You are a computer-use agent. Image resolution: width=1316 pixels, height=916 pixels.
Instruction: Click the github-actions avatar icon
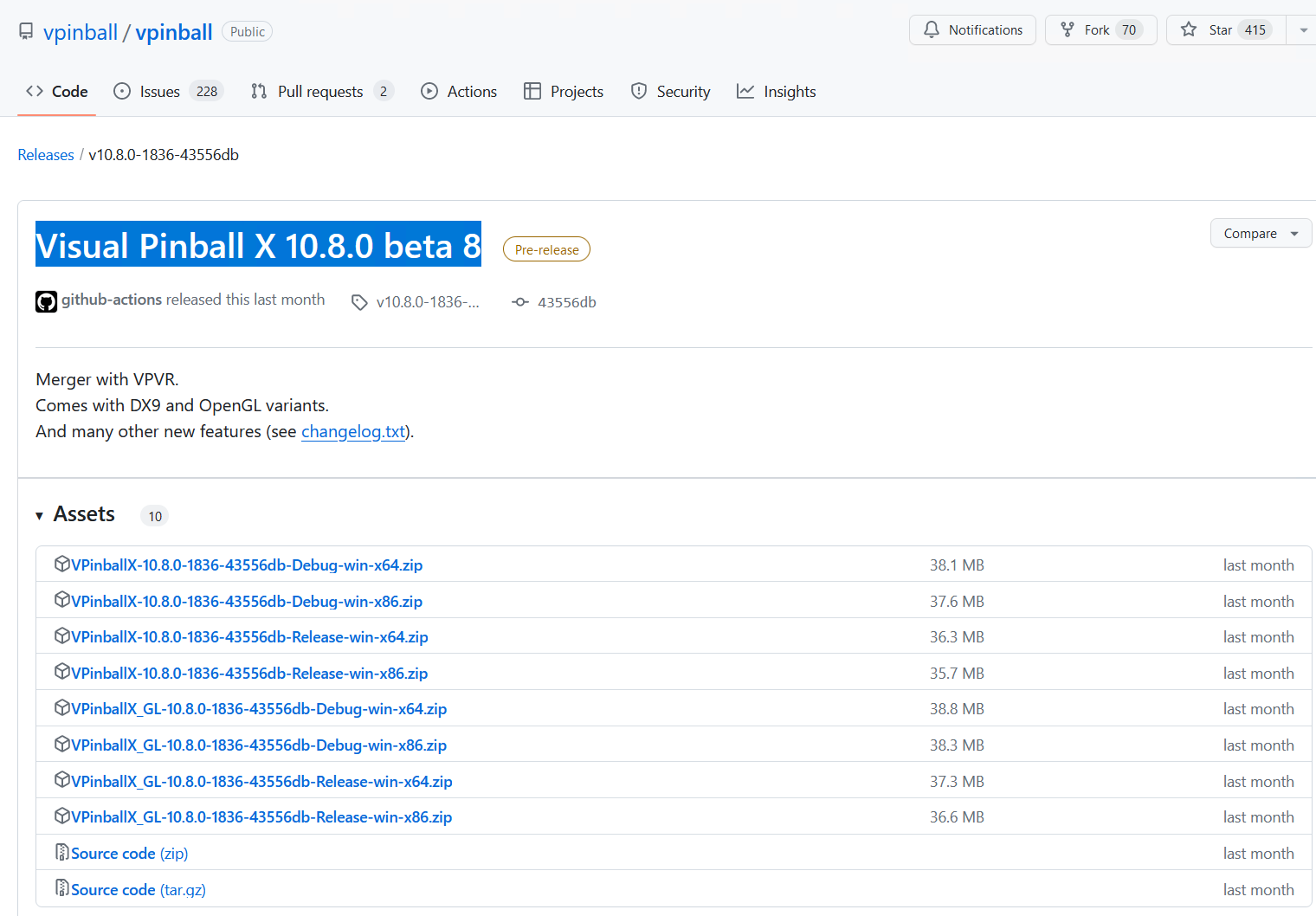pyautogui.click(x=46, y=301)
